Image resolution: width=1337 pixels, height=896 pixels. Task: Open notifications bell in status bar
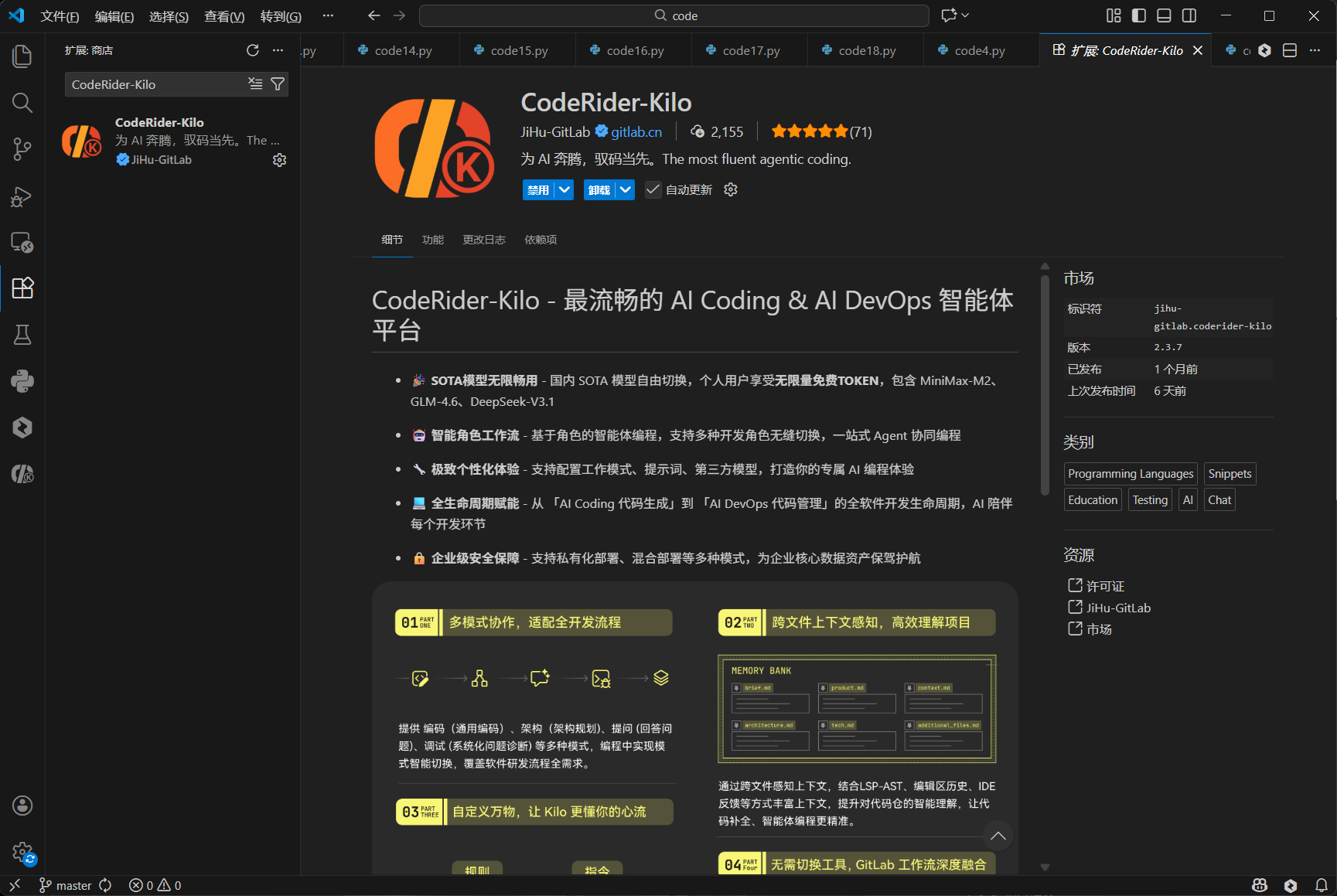coord(1322,885)
